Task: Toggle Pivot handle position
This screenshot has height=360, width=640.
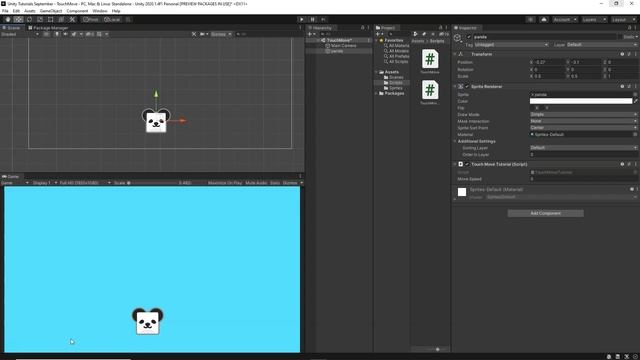Action: coord(91,20)
